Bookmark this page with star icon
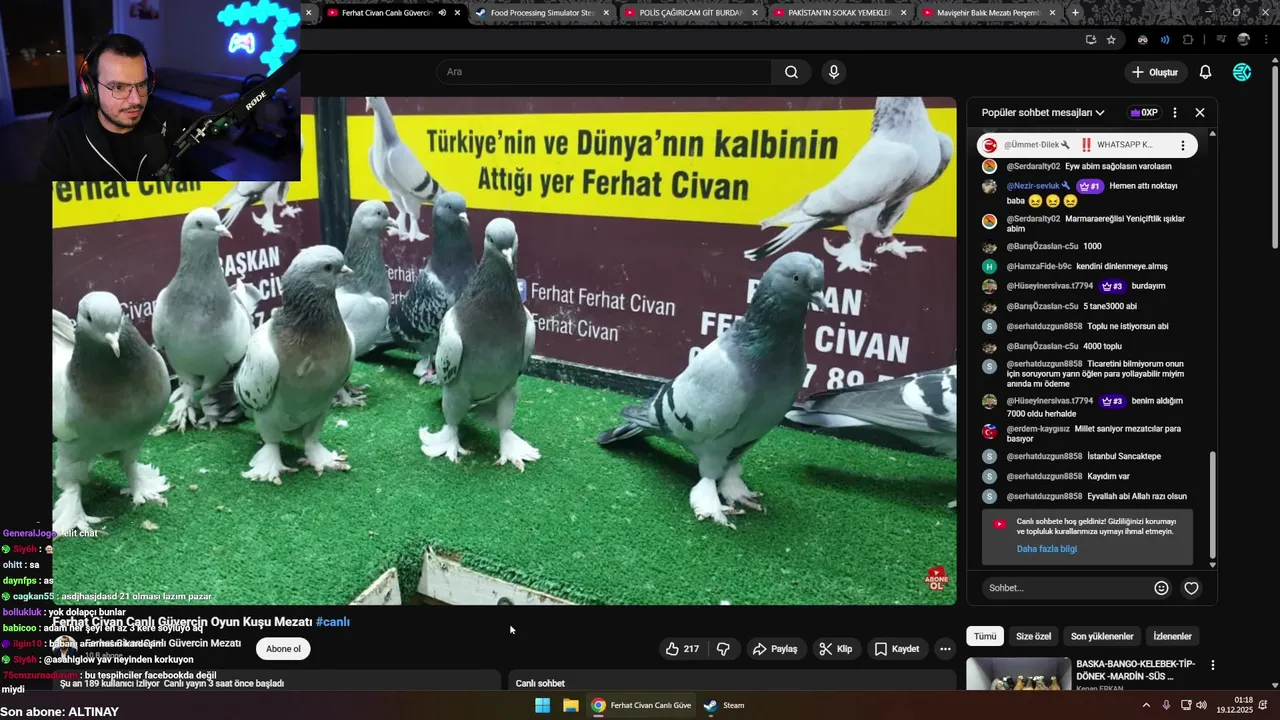The image size is (1280, 720). pyautogui.click(x=1111, y=40)
